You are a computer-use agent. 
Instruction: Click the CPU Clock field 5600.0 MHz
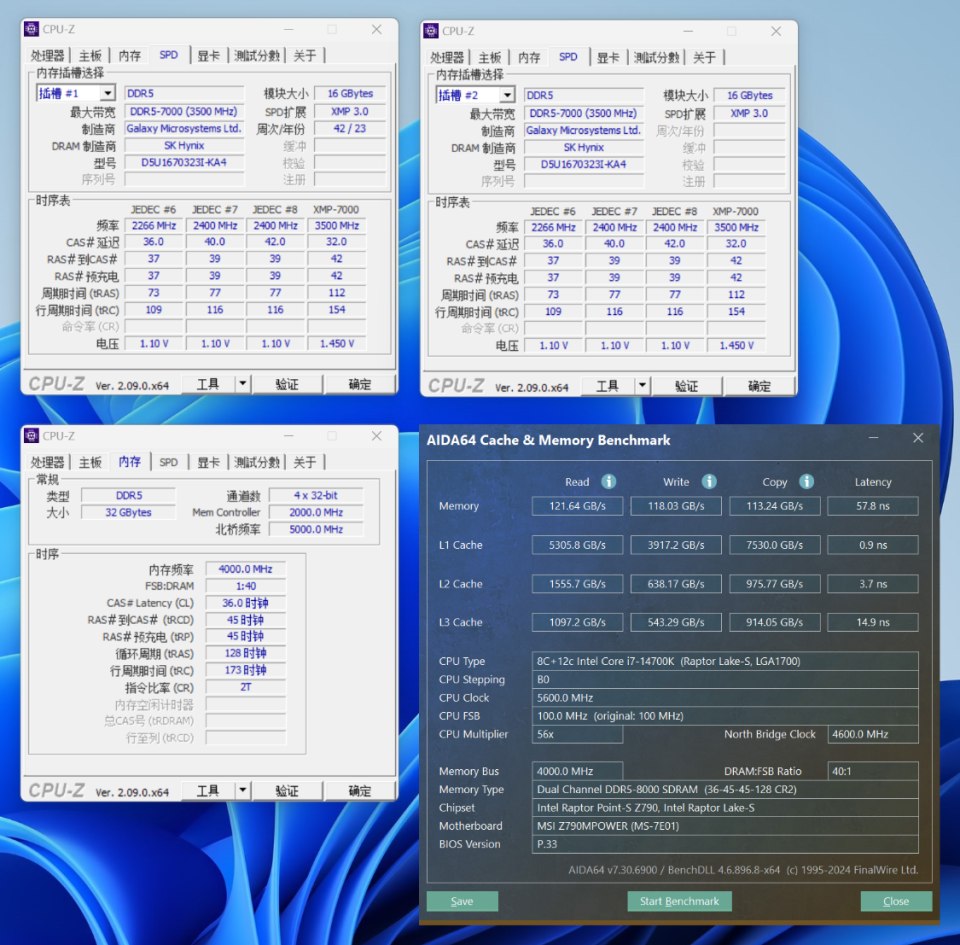(725, 698)
